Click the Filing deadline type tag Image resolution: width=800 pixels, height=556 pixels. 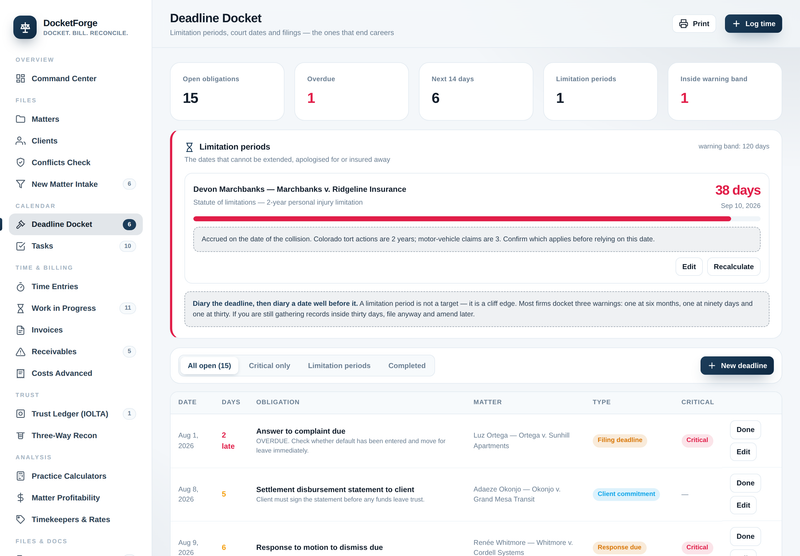pyautogui.click(x=620, y=440)
